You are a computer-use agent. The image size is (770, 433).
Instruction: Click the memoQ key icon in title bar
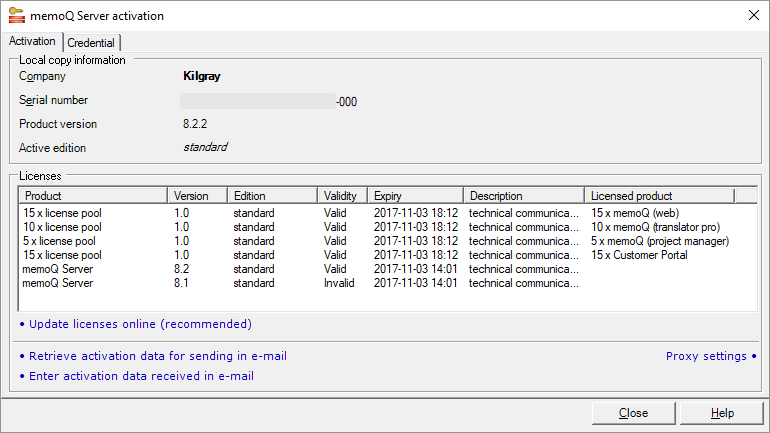coord(18,16)
